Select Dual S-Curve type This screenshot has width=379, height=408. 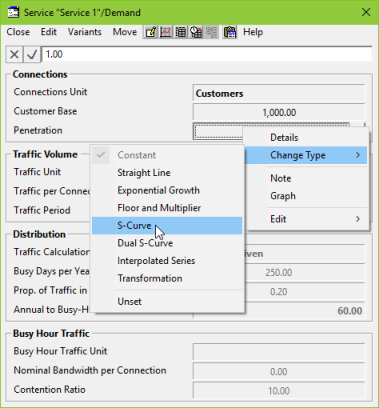pos(167,243)
